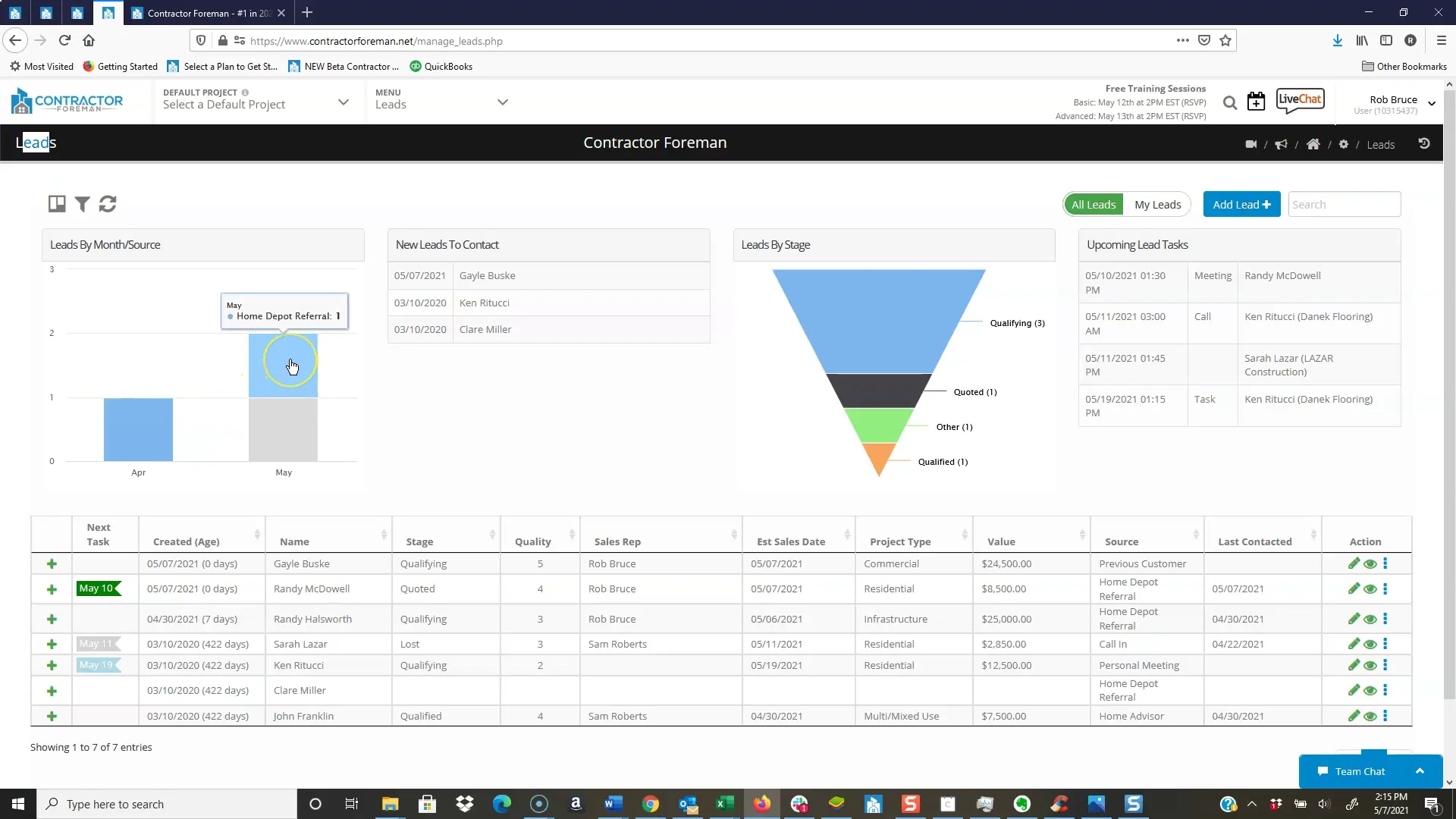
Task: Click the megaphone announcements icon
Action: (x=1282, y=144)
